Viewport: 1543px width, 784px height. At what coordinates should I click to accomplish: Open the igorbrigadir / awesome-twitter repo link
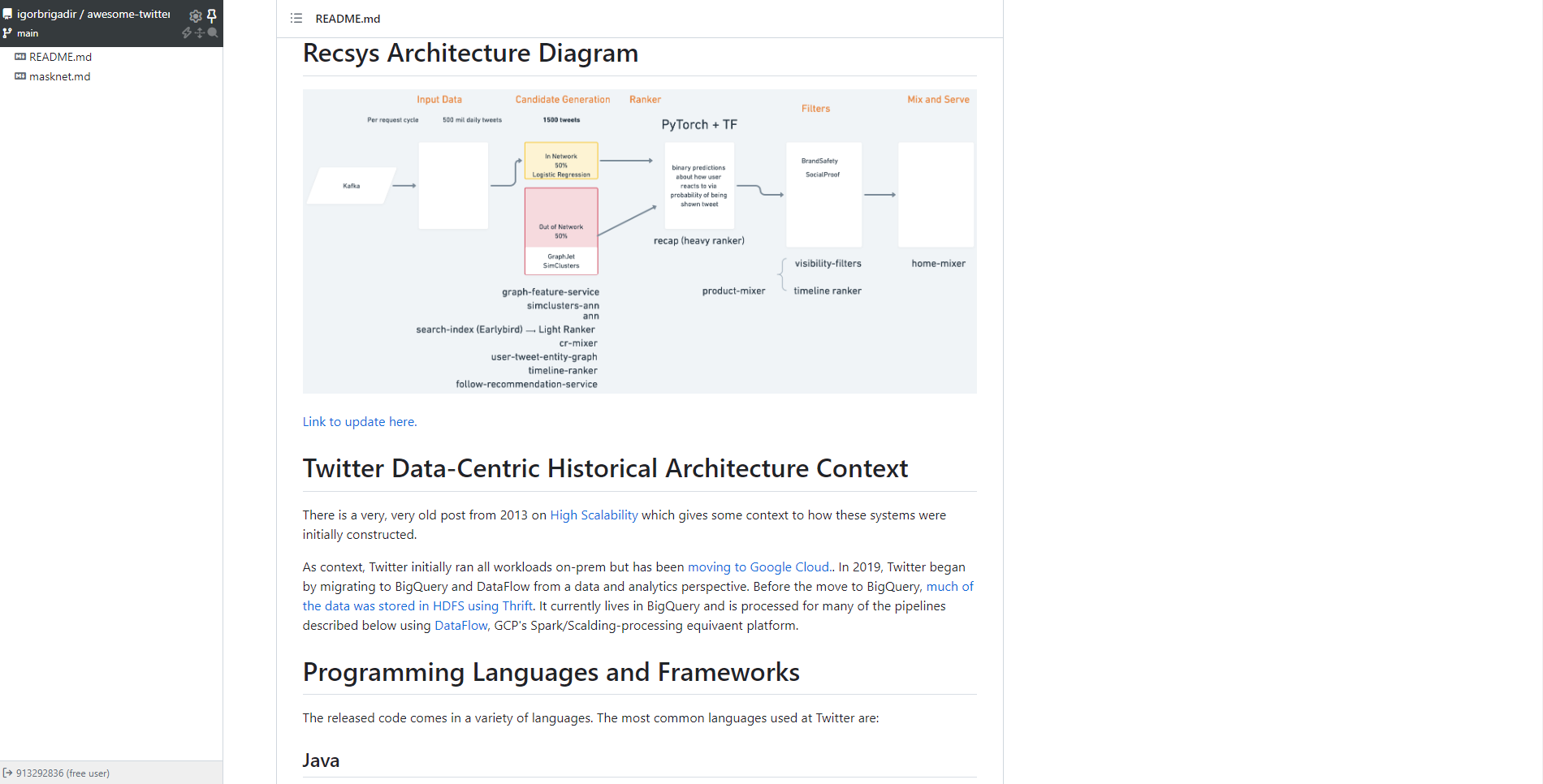pos(93,15)
